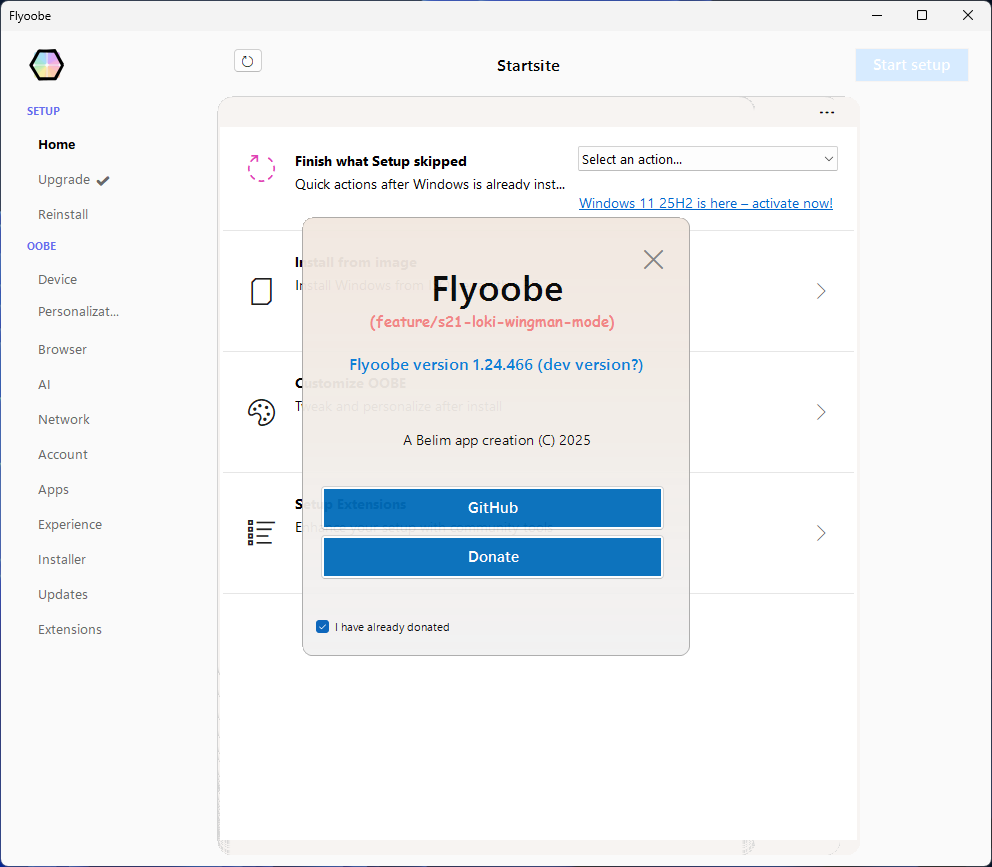Close the Flyoobe about dialog
The height and width of the screenshot is (867, 992).
[x=653, y=259]
